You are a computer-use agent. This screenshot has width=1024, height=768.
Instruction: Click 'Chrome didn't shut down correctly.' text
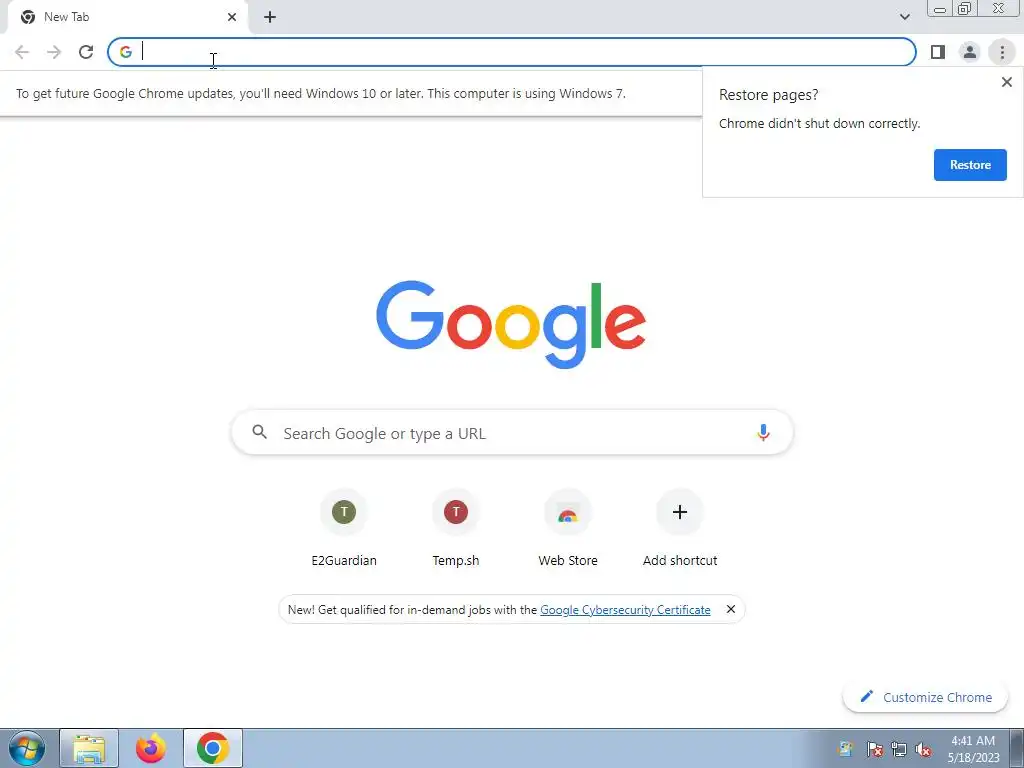[x=820, y=123]
